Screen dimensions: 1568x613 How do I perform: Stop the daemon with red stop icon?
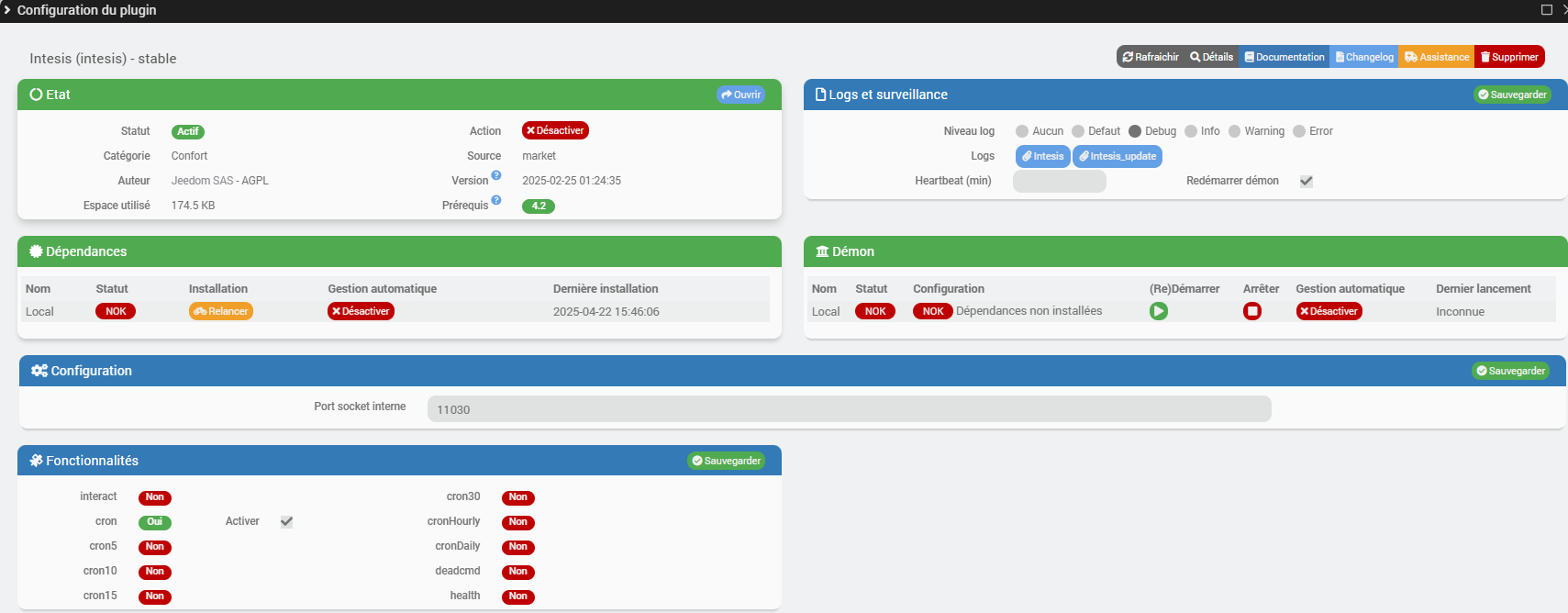pos(1252,311)
